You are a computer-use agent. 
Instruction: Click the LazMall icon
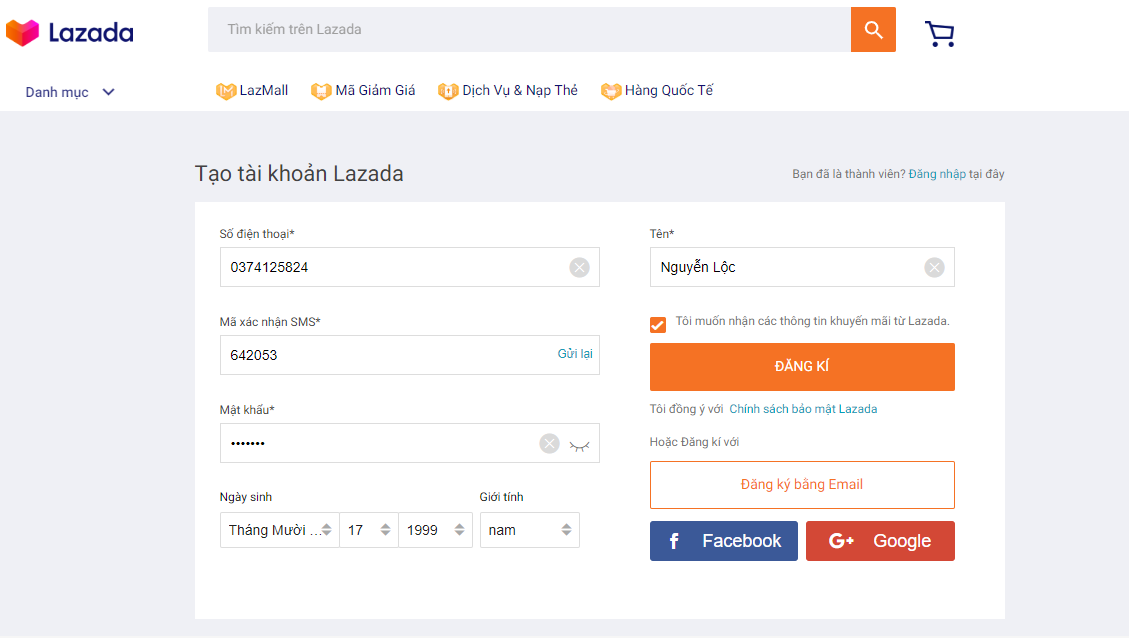[x=226, y=91]
